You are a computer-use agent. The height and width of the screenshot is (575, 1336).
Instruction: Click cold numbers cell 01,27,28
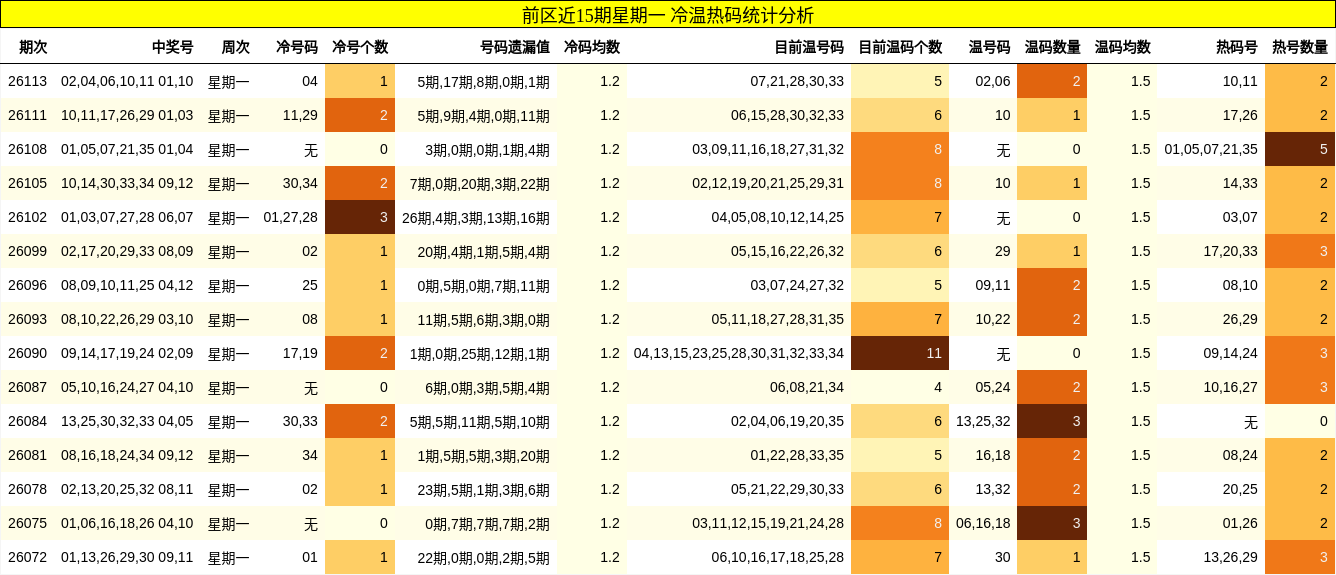click(x=290, y=218)
